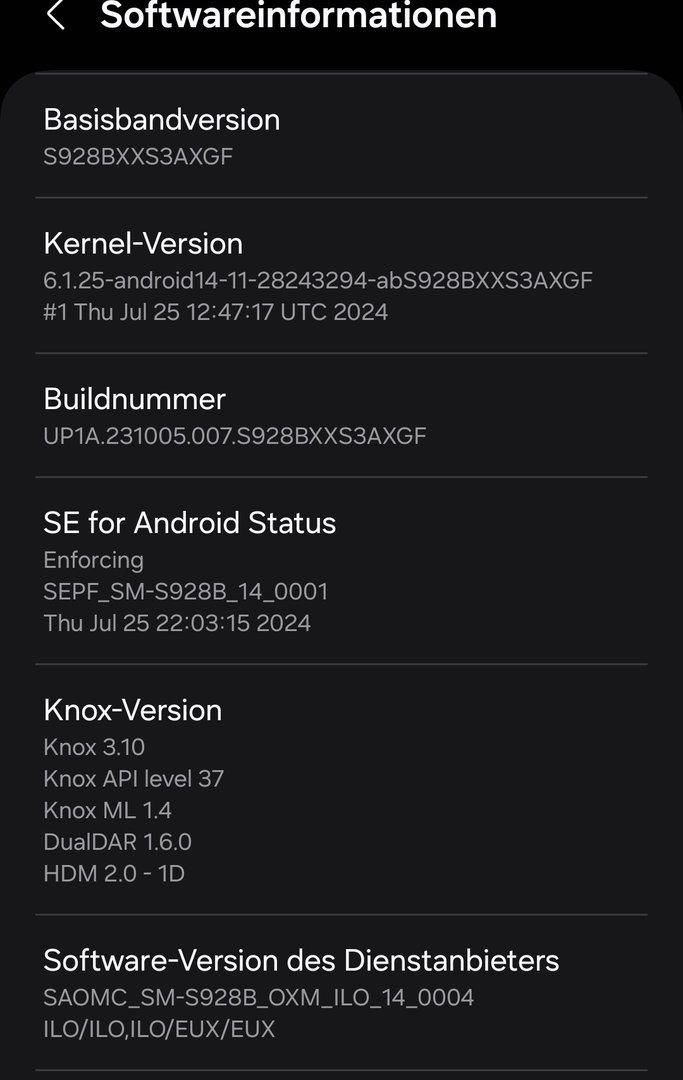Tap the Softwareinformationen page title

click(298, 16)
